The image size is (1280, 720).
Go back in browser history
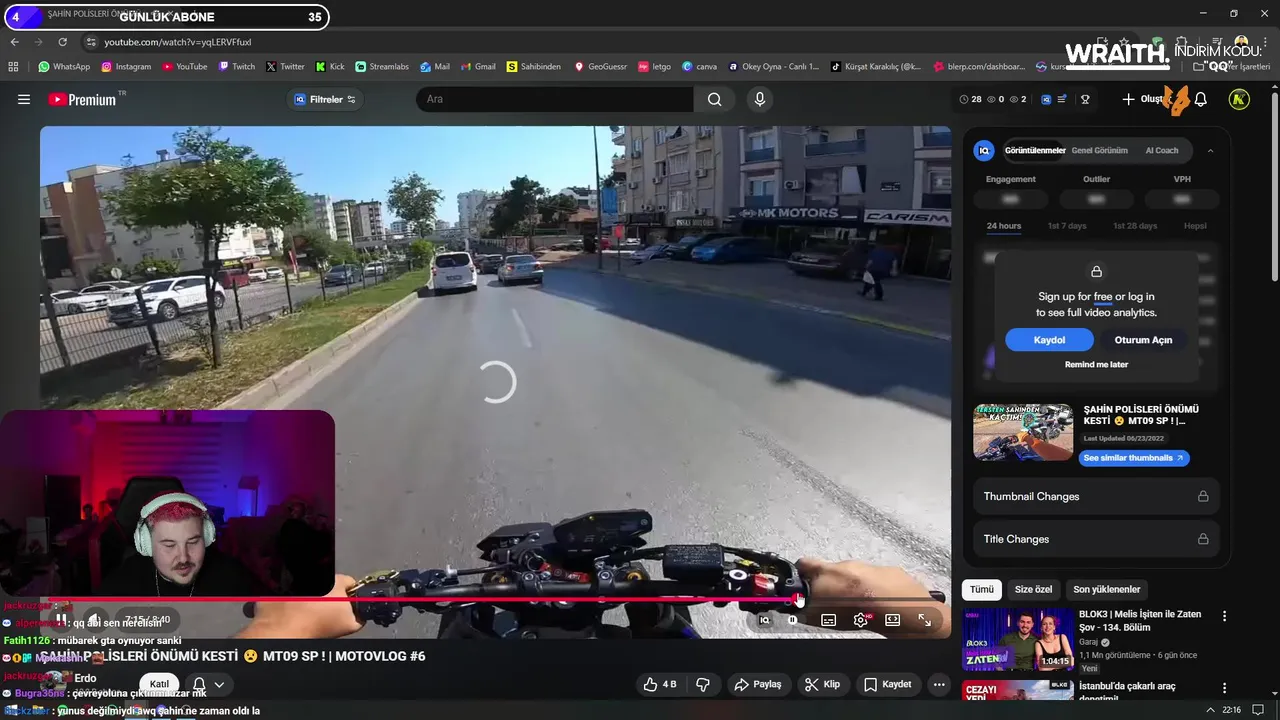click(x=14, y=42)
